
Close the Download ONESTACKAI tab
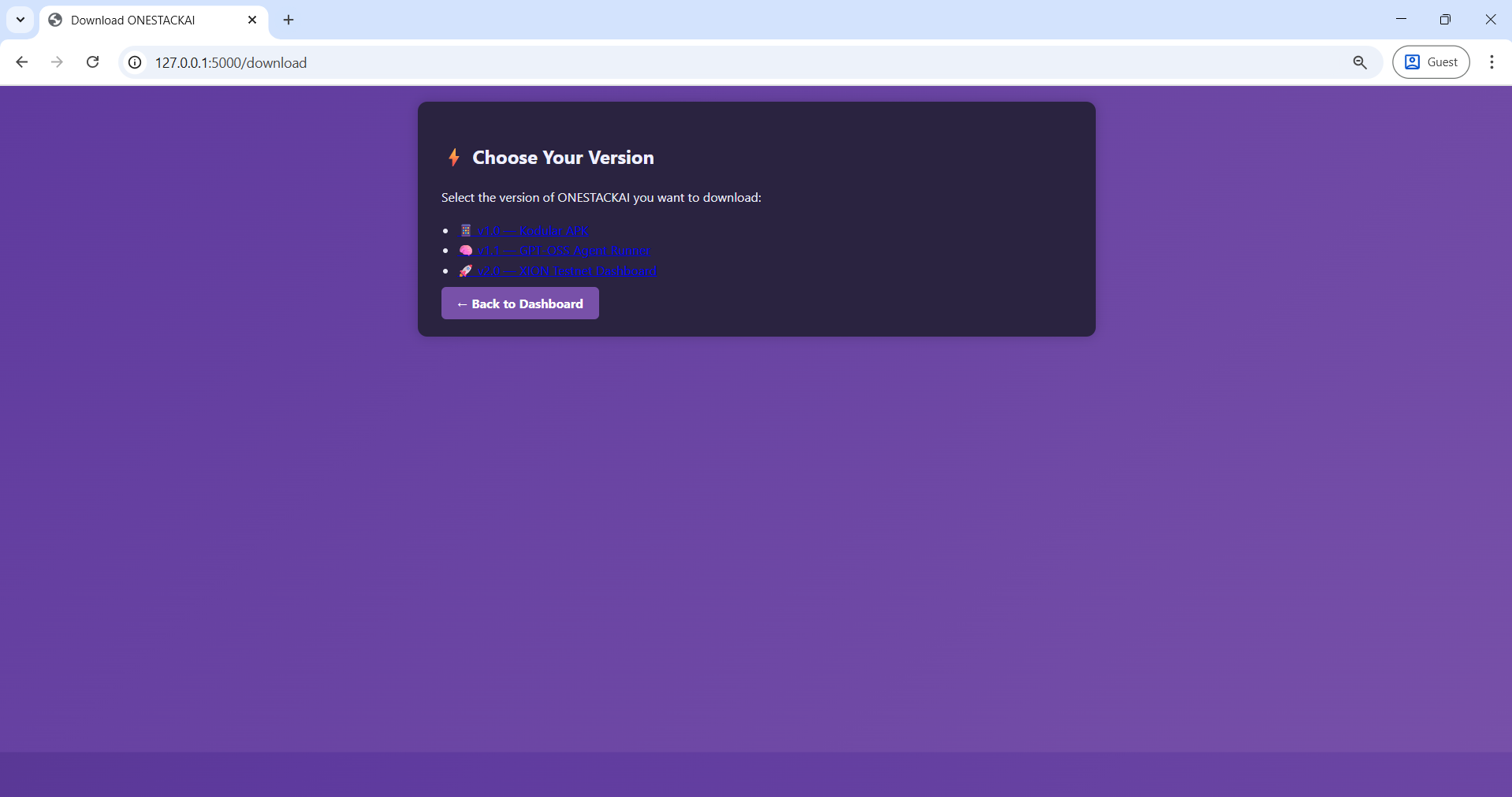pos(252,20)
